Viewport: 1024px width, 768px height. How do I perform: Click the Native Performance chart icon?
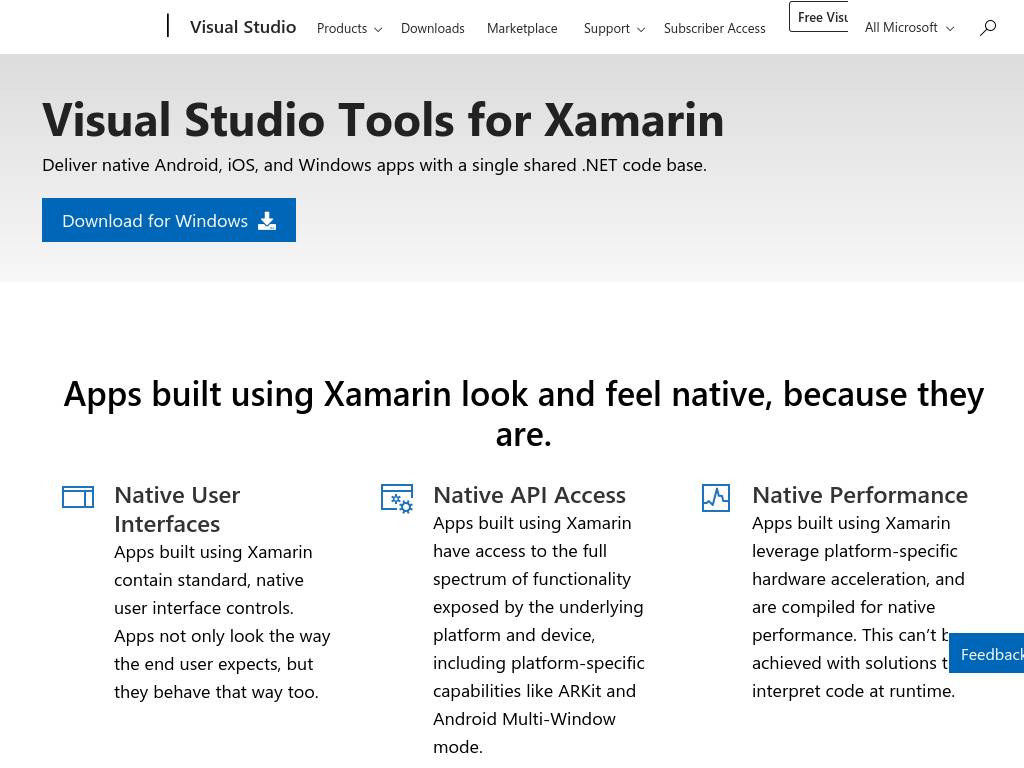coord(716,498)
